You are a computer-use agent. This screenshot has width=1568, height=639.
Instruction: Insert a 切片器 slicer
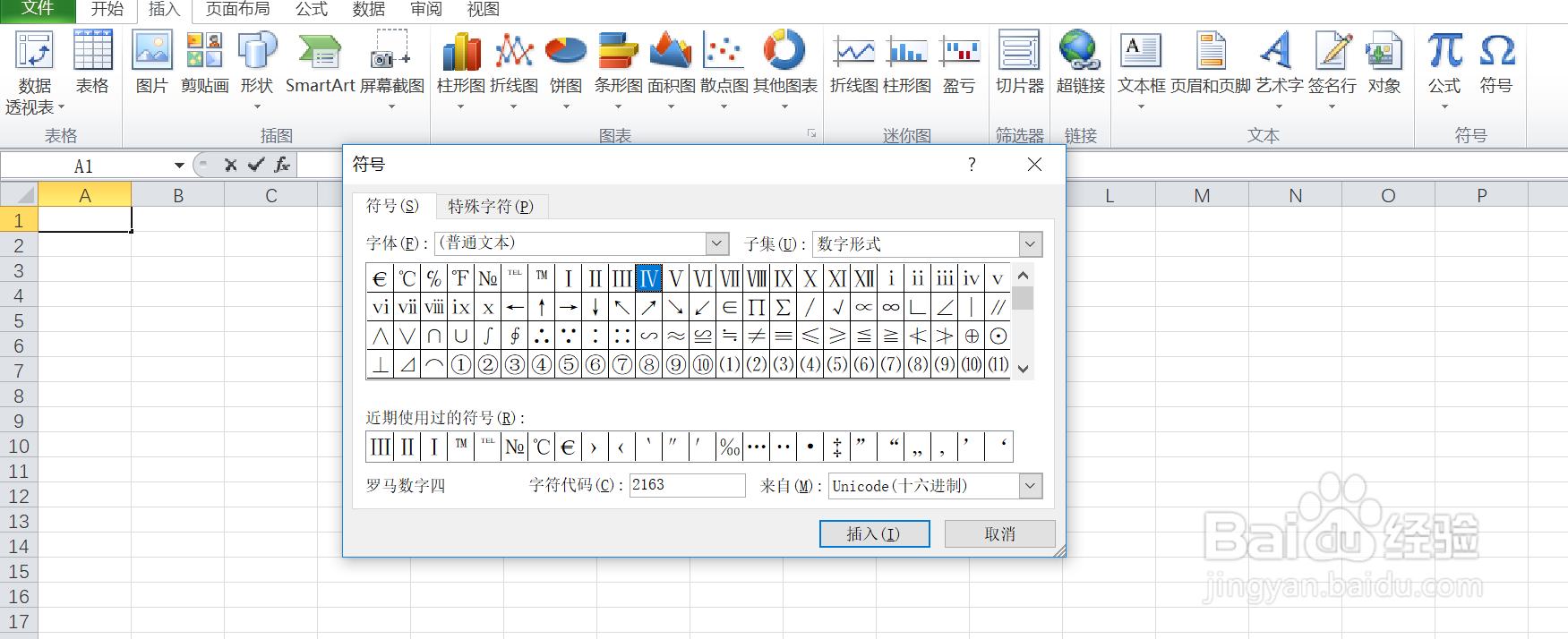pos(1019,51)
